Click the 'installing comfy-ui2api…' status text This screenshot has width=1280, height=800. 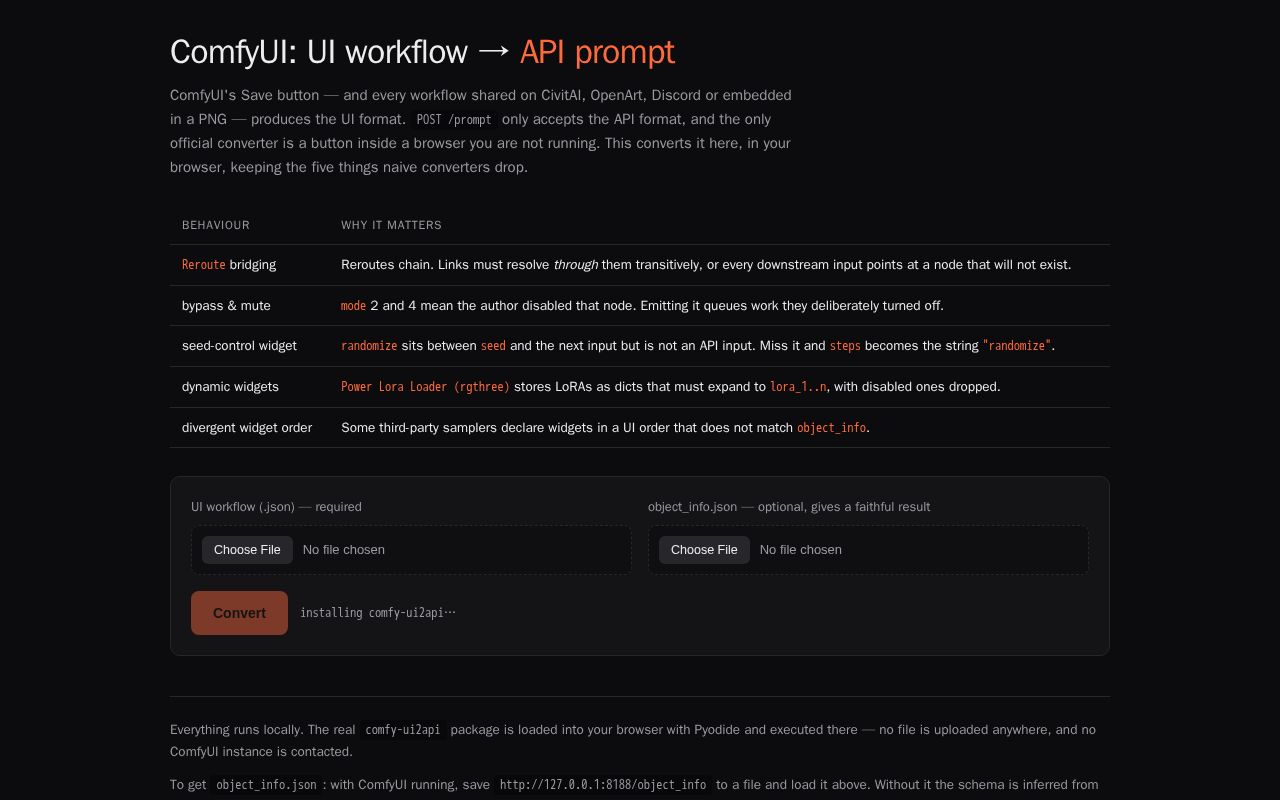(x=378, y=613)
